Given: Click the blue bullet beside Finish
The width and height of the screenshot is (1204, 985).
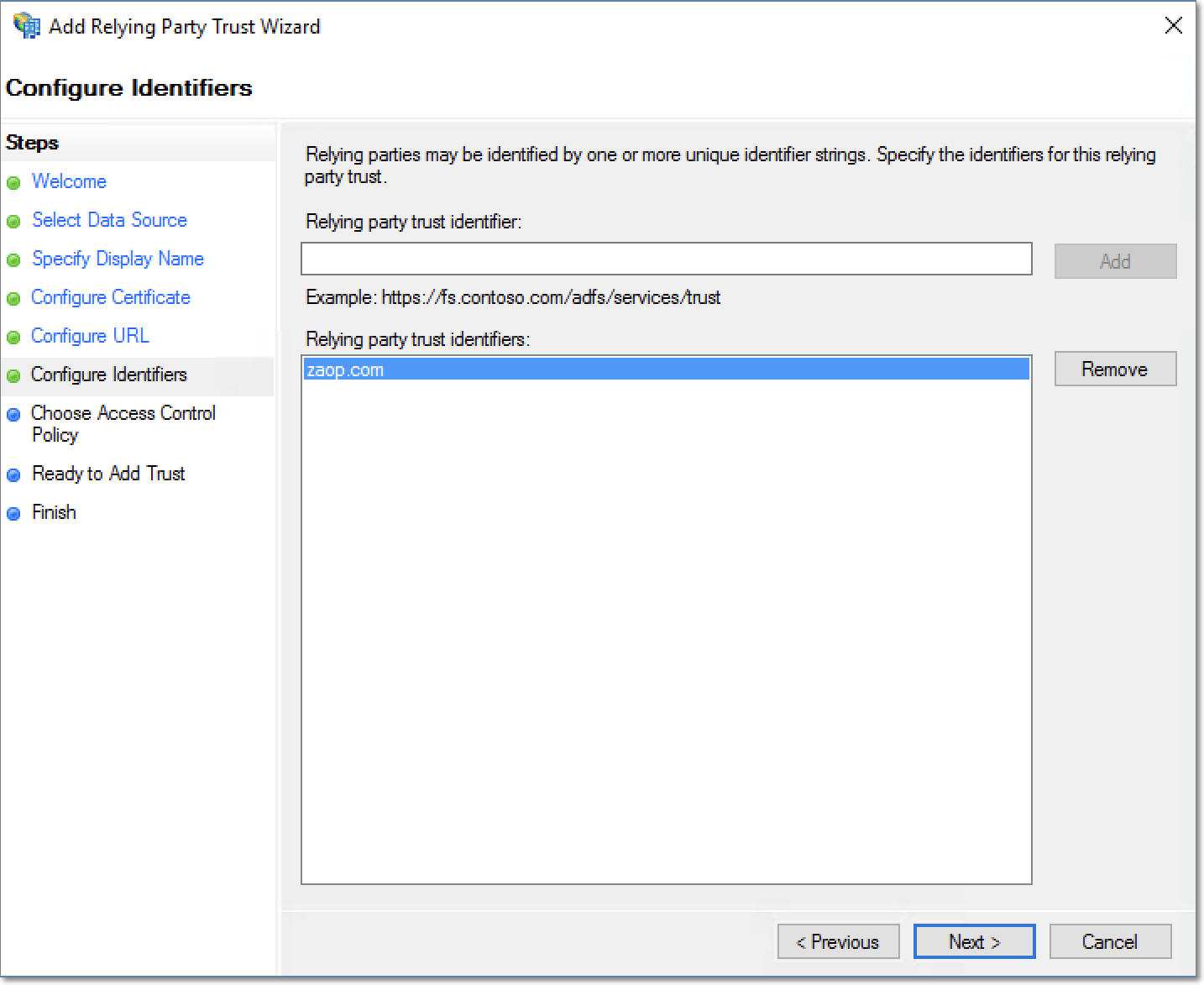Looking at the screenshot, I should pos(13,514).
